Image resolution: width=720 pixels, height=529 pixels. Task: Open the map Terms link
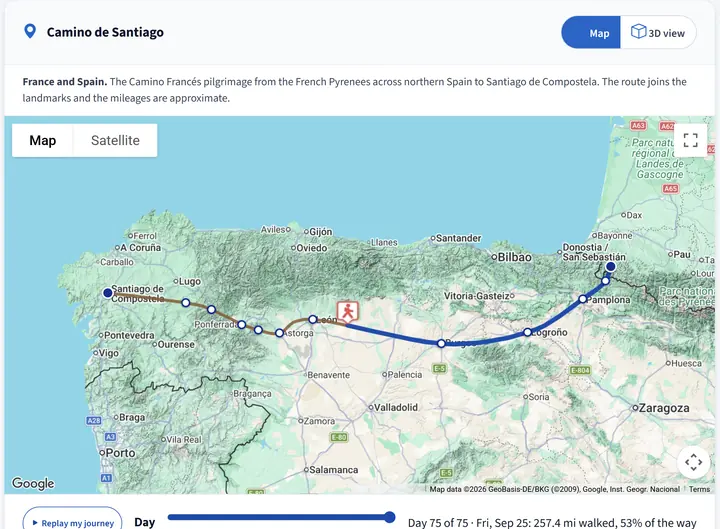699,489
